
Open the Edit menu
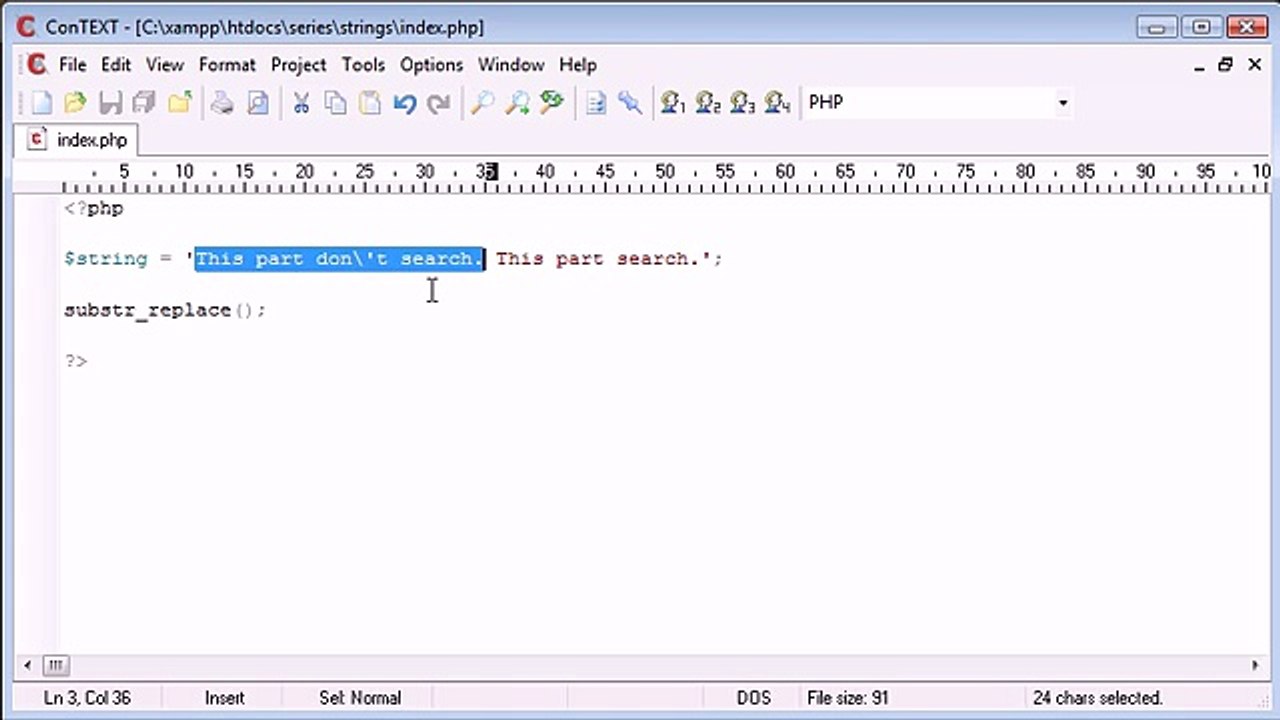[x=116, y=65]
